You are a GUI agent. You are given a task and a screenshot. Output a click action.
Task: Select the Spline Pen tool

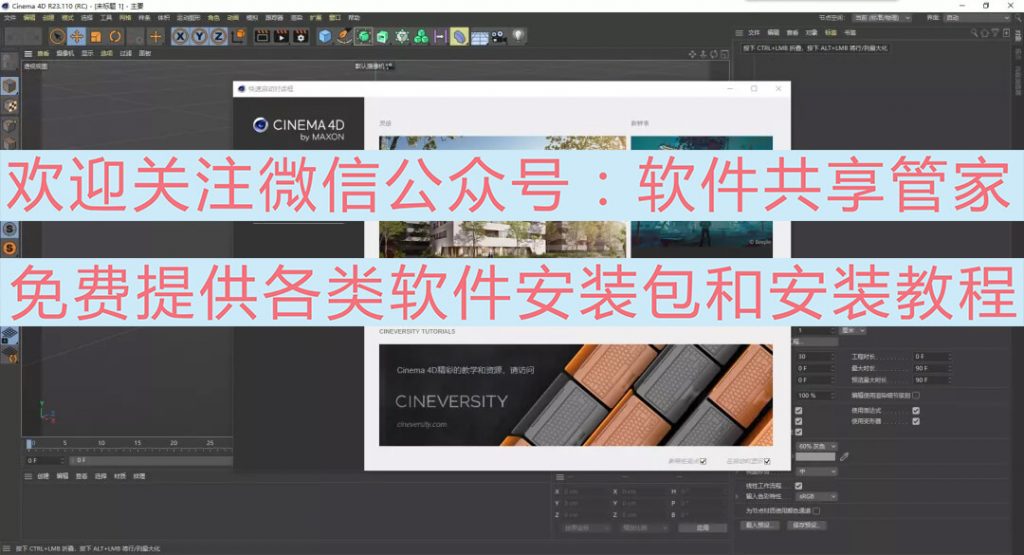click(x=344, y=37)
